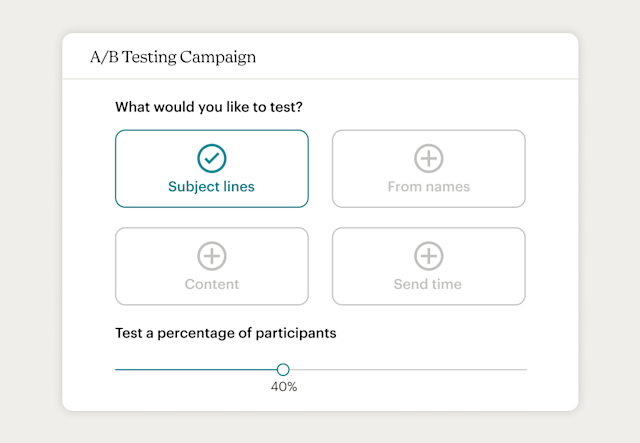Click the checkmark icon in Subject lines
640x443 pixels.
point(211,158)
